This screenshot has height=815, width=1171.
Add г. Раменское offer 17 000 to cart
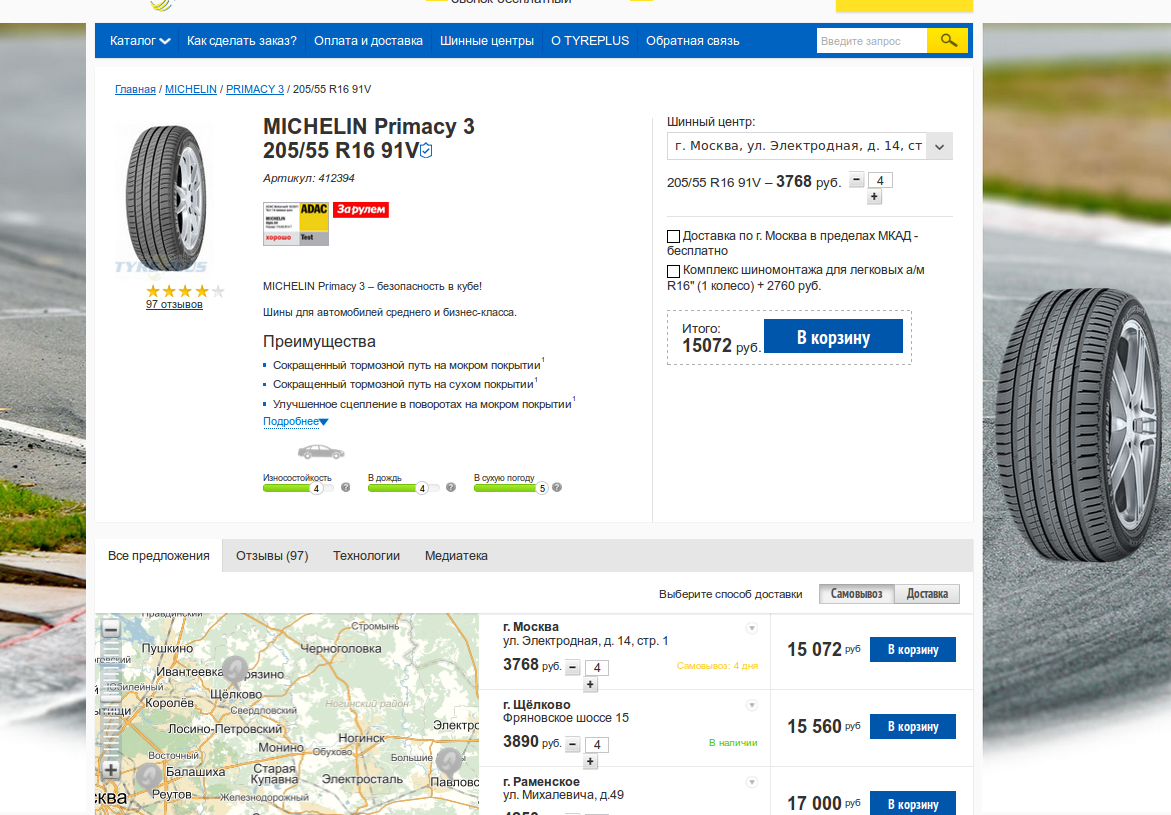pyautogui.click(x=913, y=803)
